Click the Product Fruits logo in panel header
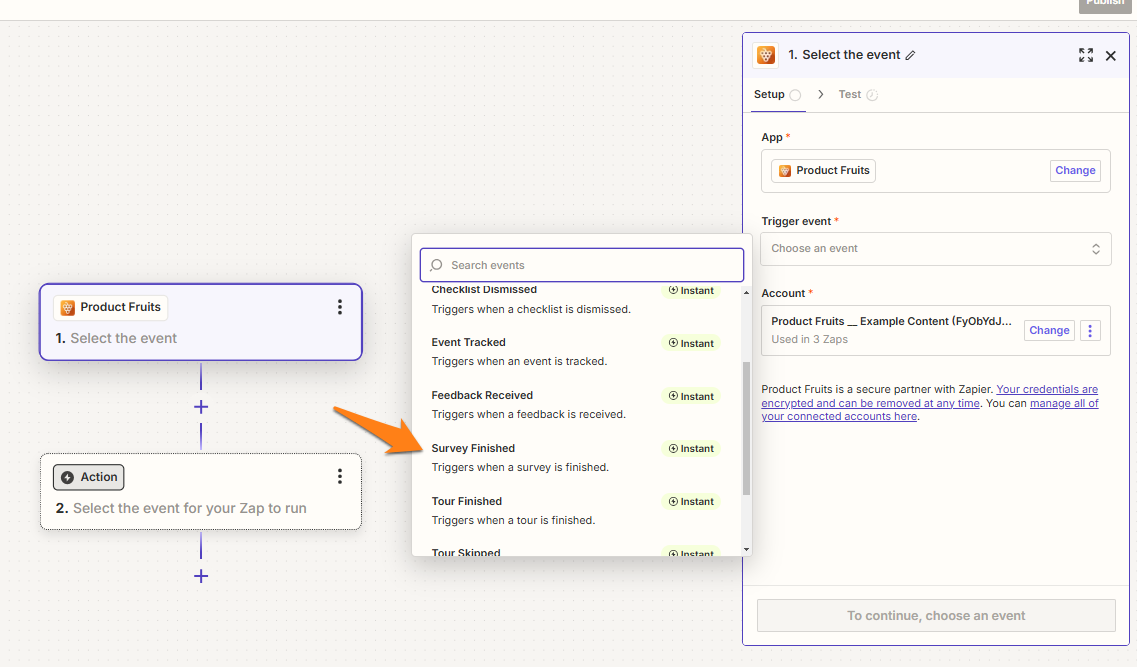Viewport: 1137px width, 667px height. 766,55
